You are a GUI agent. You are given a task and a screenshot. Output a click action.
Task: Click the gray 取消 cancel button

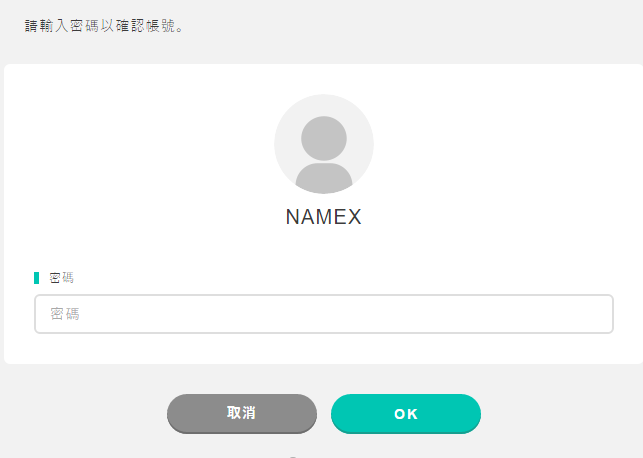(242, 414)
